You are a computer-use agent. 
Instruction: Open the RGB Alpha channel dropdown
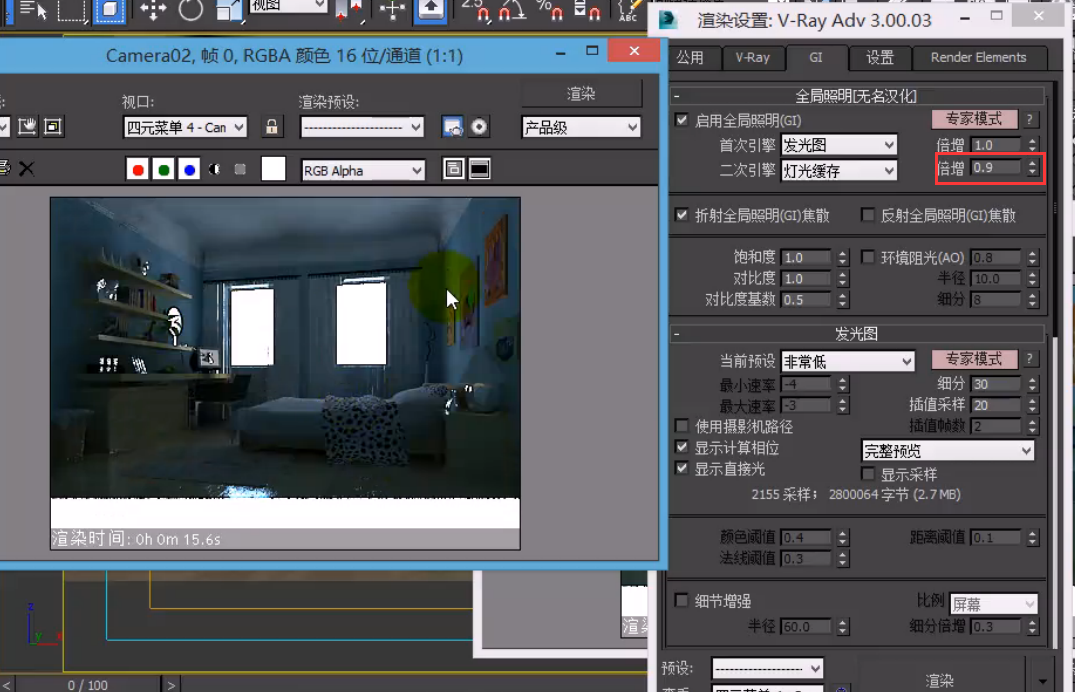[x=363, y=170]
